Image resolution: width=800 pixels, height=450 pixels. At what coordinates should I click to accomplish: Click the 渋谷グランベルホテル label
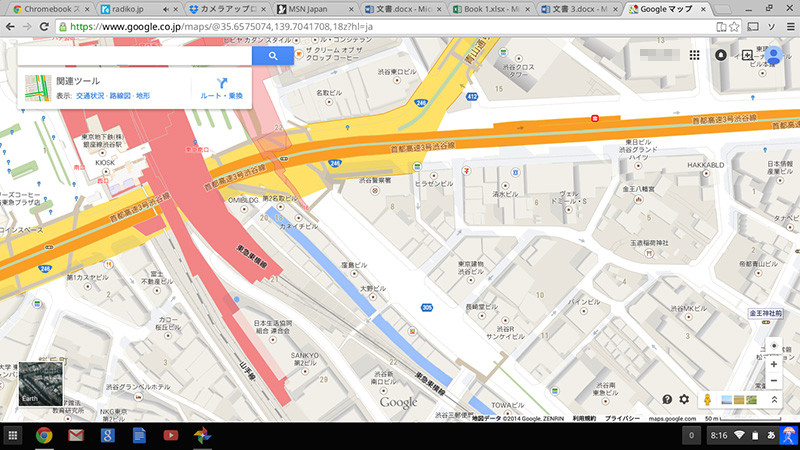coord(138,387)
